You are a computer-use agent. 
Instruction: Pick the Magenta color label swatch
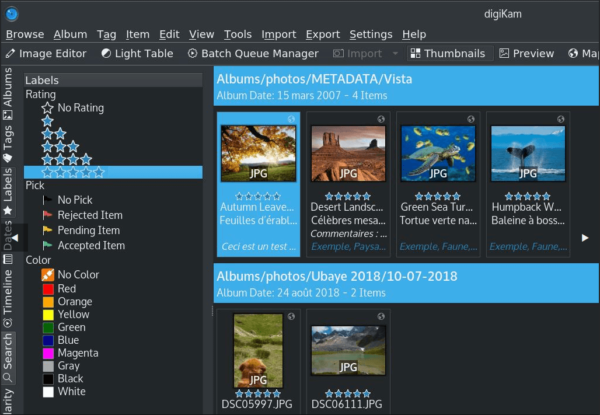48,353
